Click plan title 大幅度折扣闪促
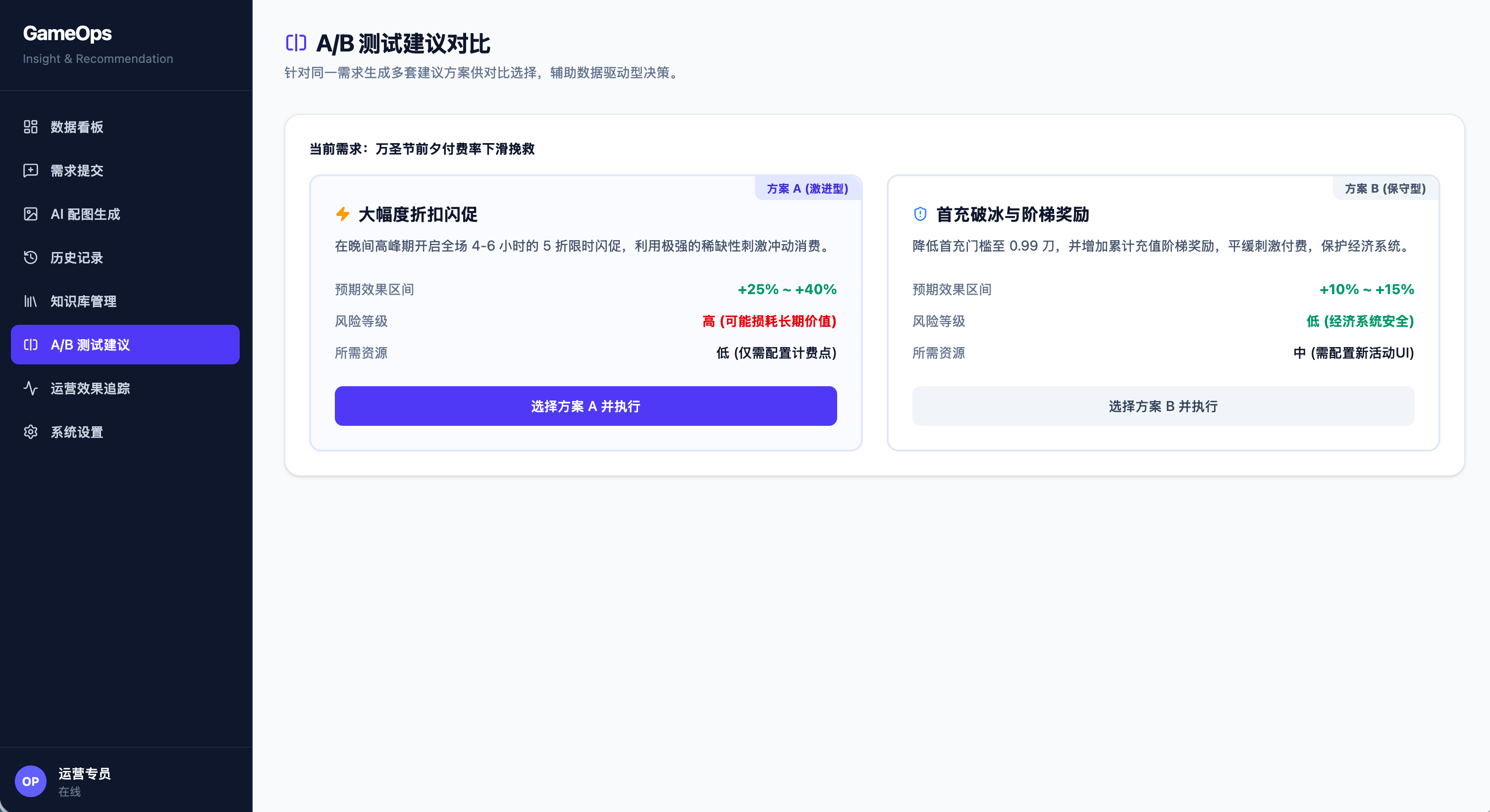This screenshot has width=1490, height=812. [418, 214]
